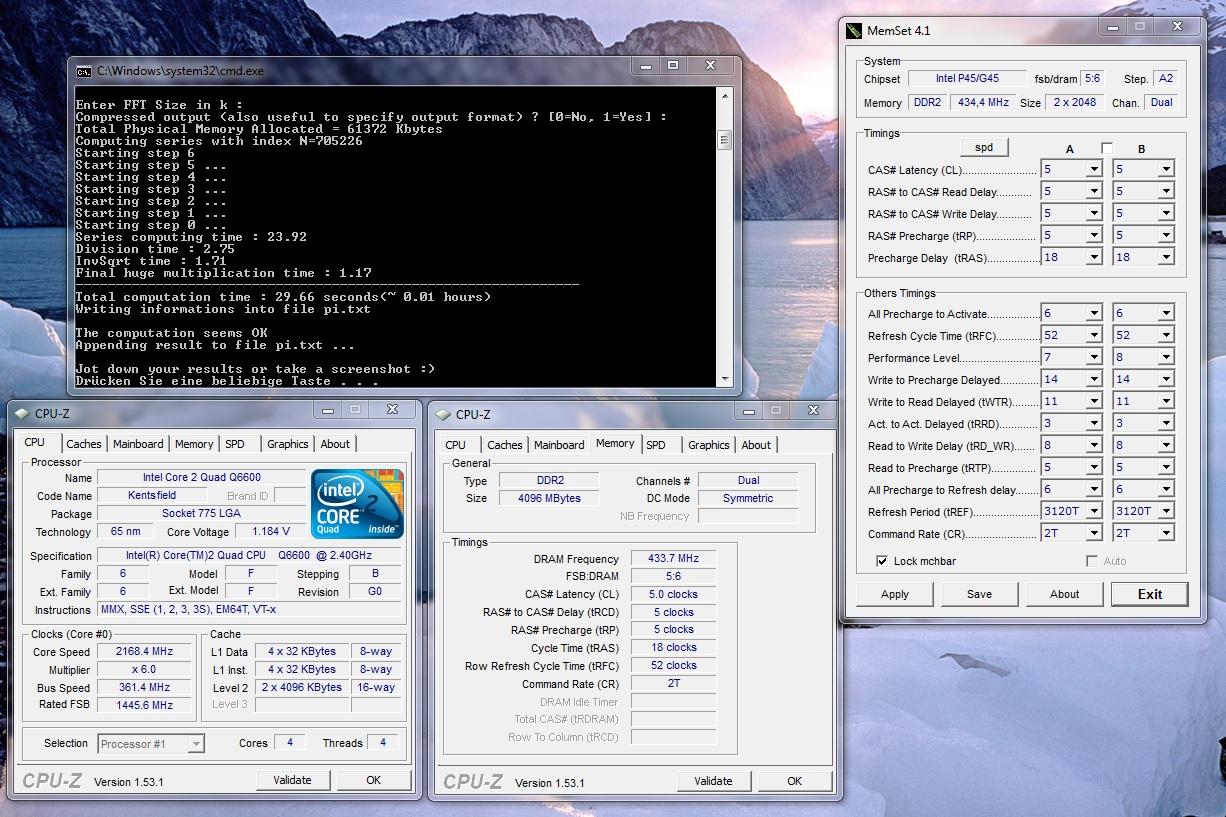Click the DRAM Frequency value 433.7 MHz
The width and height of the screenshot is (1226, 817).
click(x=673, y=559)
